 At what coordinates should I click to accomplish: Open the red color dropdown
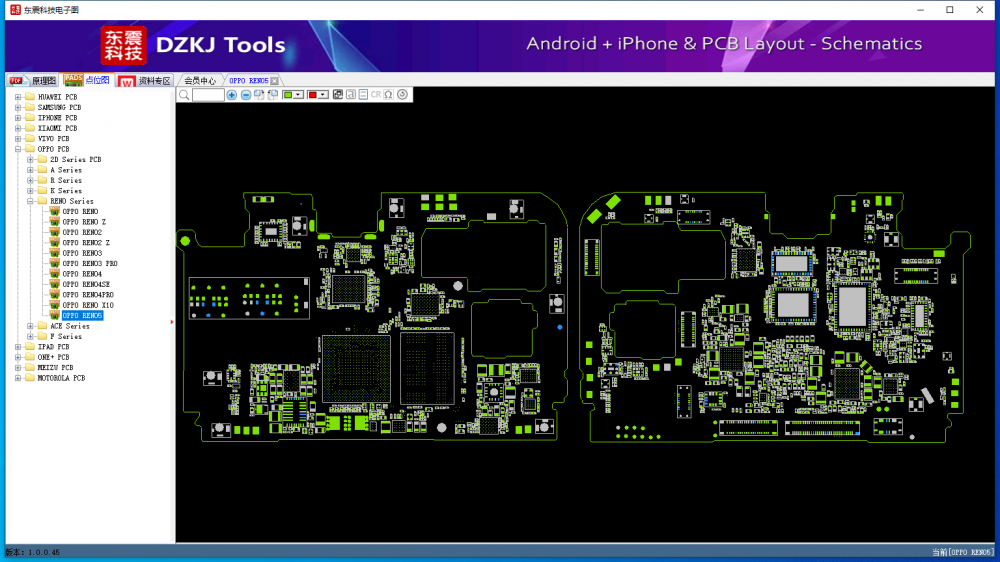tap(323, 95)
